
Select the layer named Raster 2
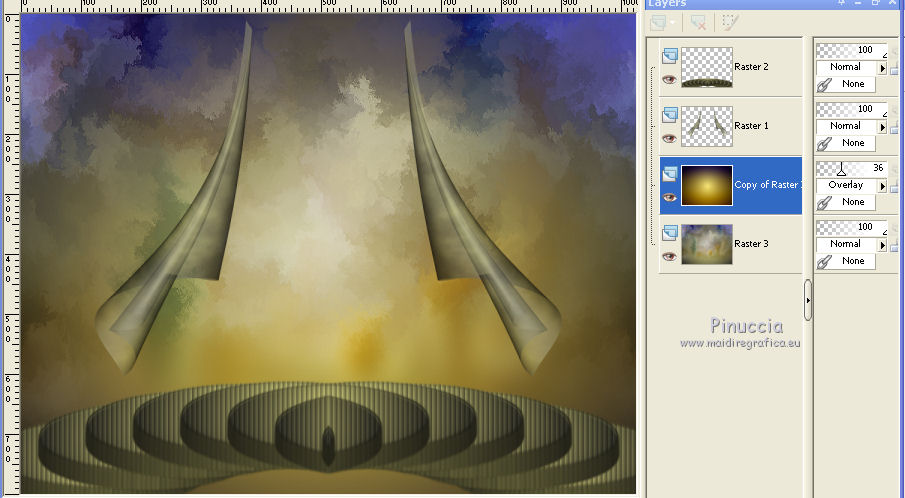click(x=751, y=67)
